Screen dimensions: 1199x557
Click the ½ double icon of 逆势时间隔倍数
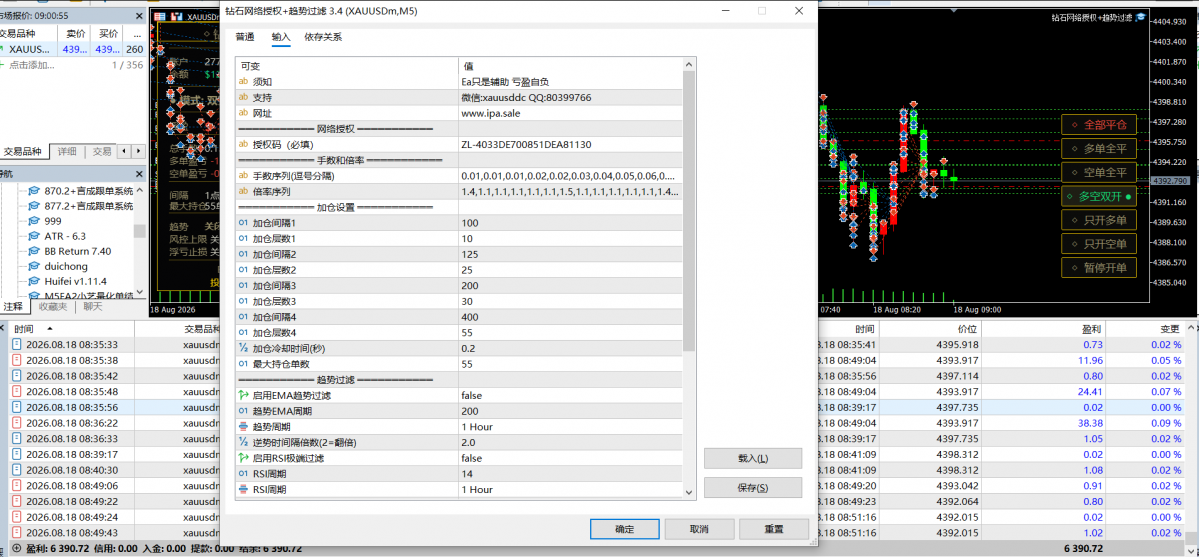(x=244, y=442)
